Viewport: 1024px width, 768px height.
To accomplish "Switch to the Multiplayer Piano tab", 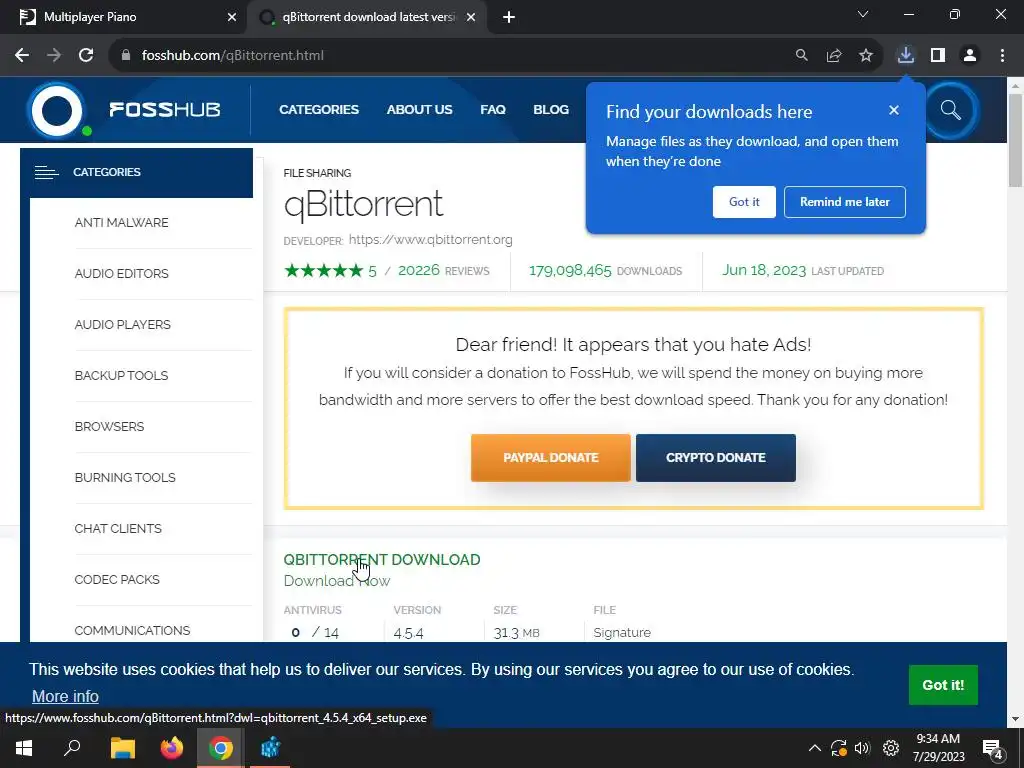I will [x=124, y=18].
